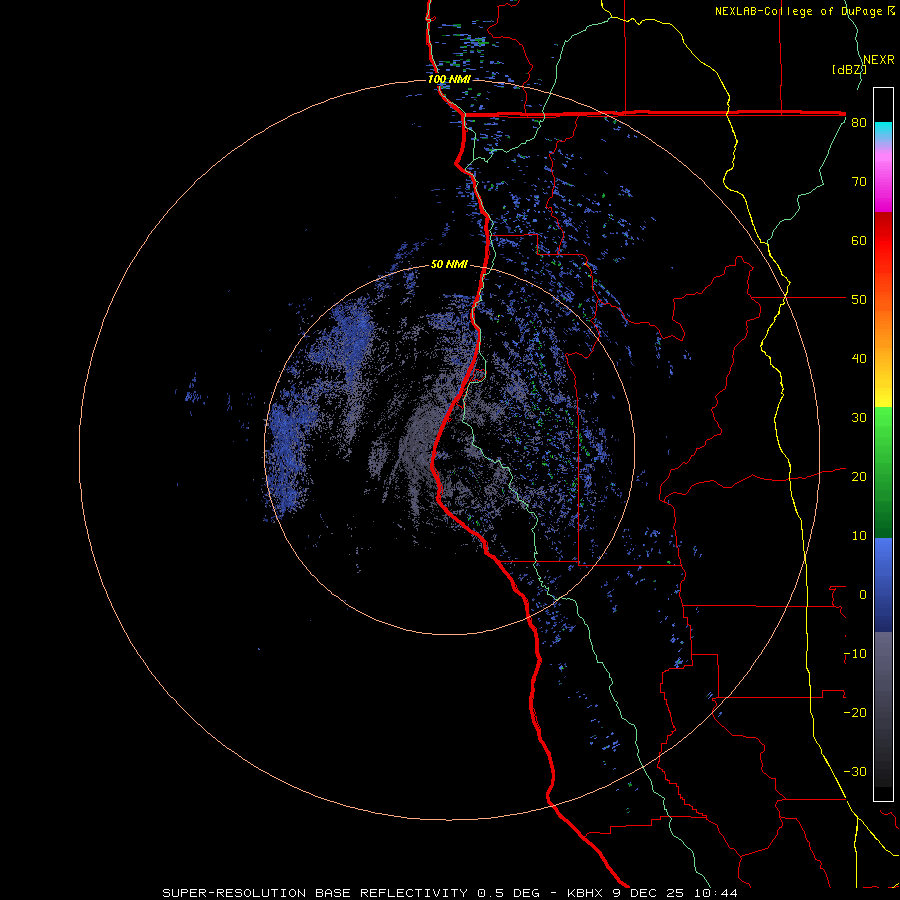Click the -10 value on the dBZ scale
The height and width of the screenshot is (900, 900).
pyautogui.click(x=855, y=654)
